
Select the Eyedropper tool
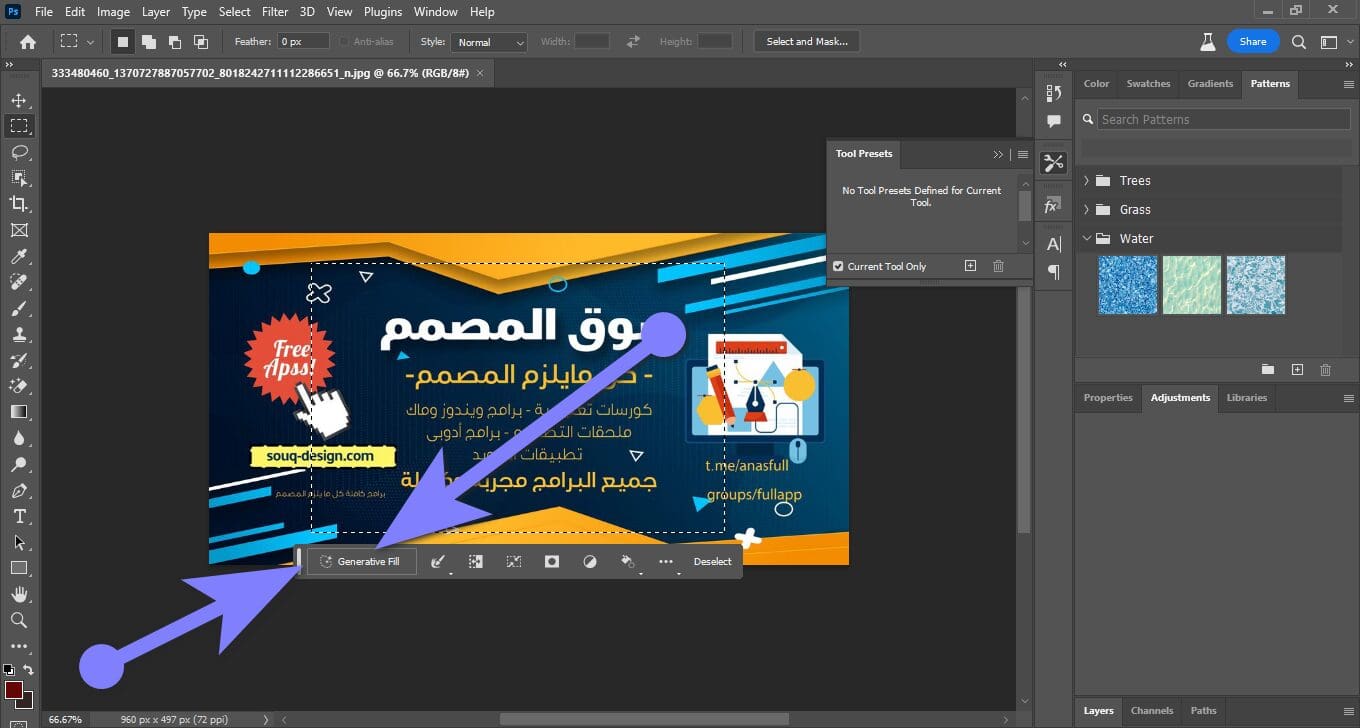click(x=19, y=256)
